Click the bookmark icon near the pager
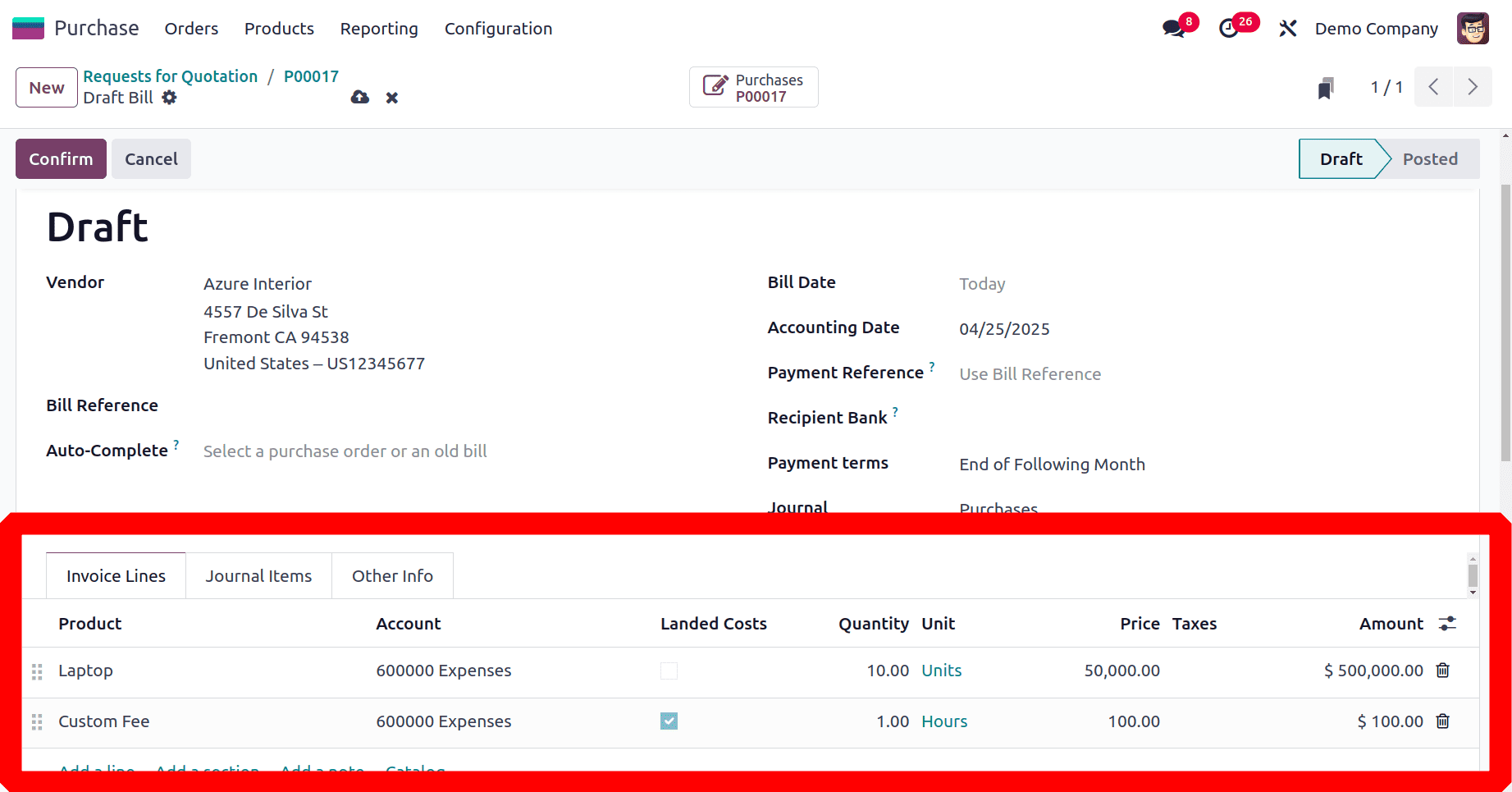 coord(1326,88)
